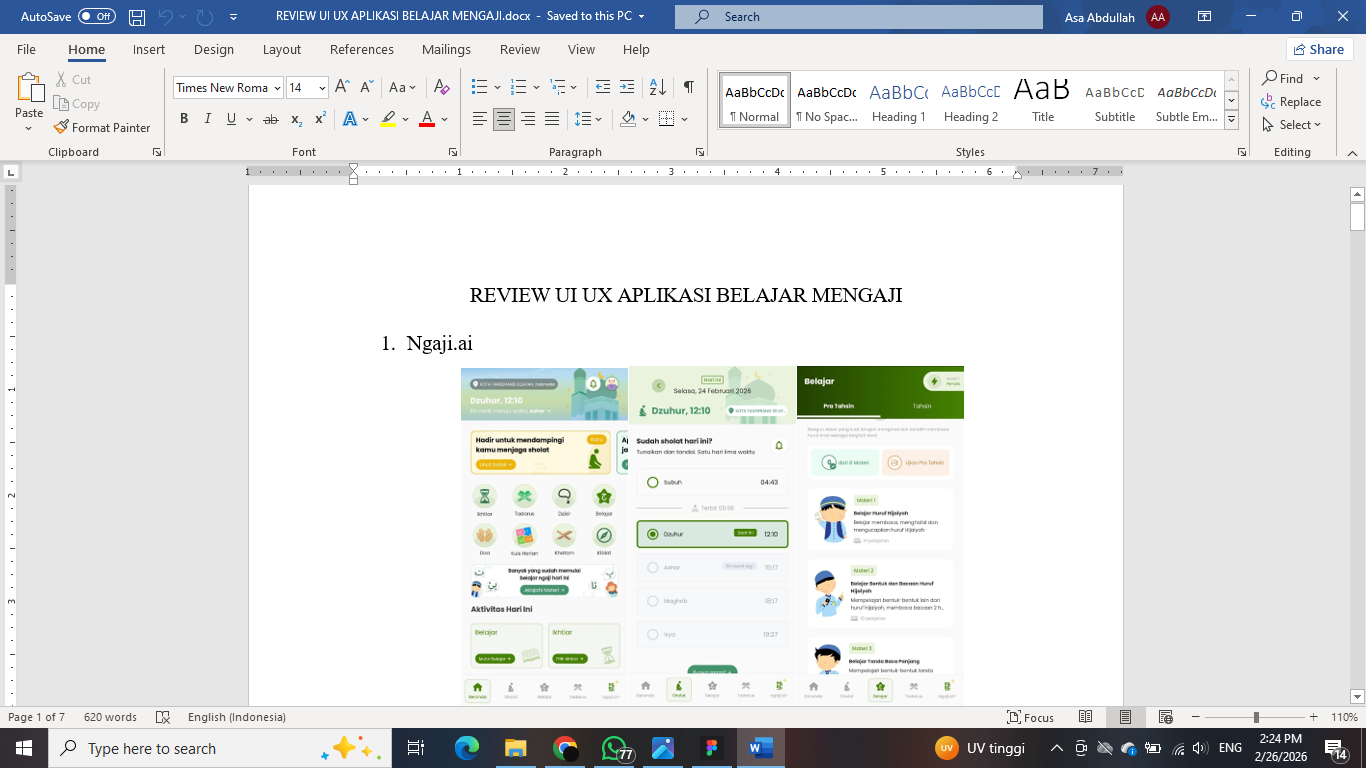This screenshot has height=768, width=1366.
Task: Open WhatsApp from the taskbar
Action: point(614,748)
